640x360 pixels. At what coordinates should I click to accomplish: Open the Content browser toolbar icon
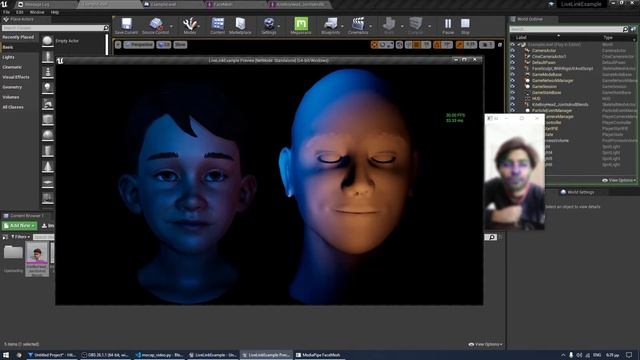(218, 26)
